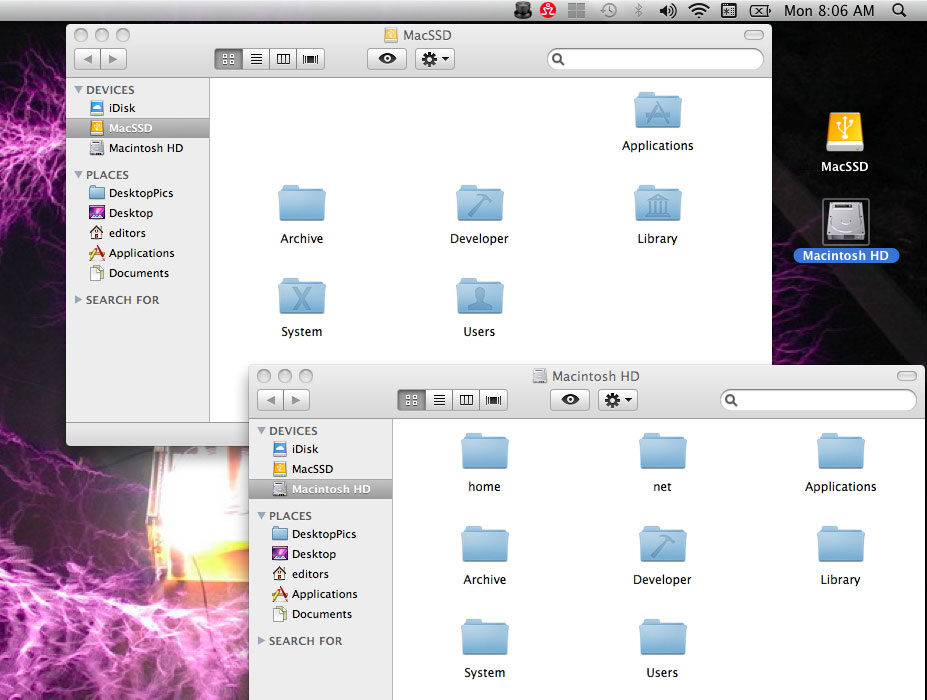Switch Macintosh HD window to list view
The width and height of the screenshot is (927, 700).
tap(439, 400)
